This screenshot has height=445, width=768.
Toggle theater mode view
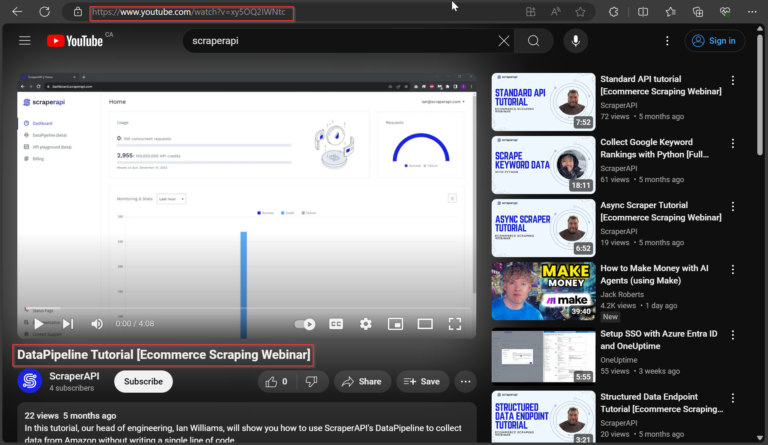point(425,324)
